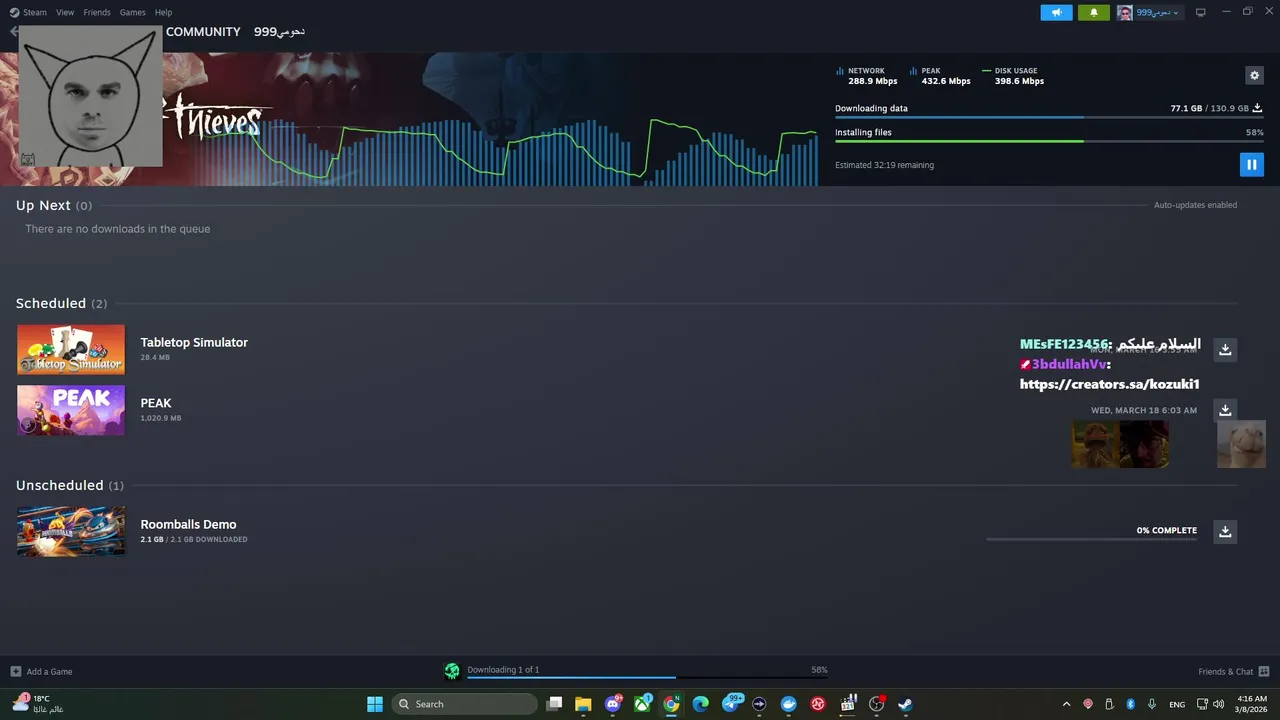Open clock and date 4:16 AM

coord(1252,704)
